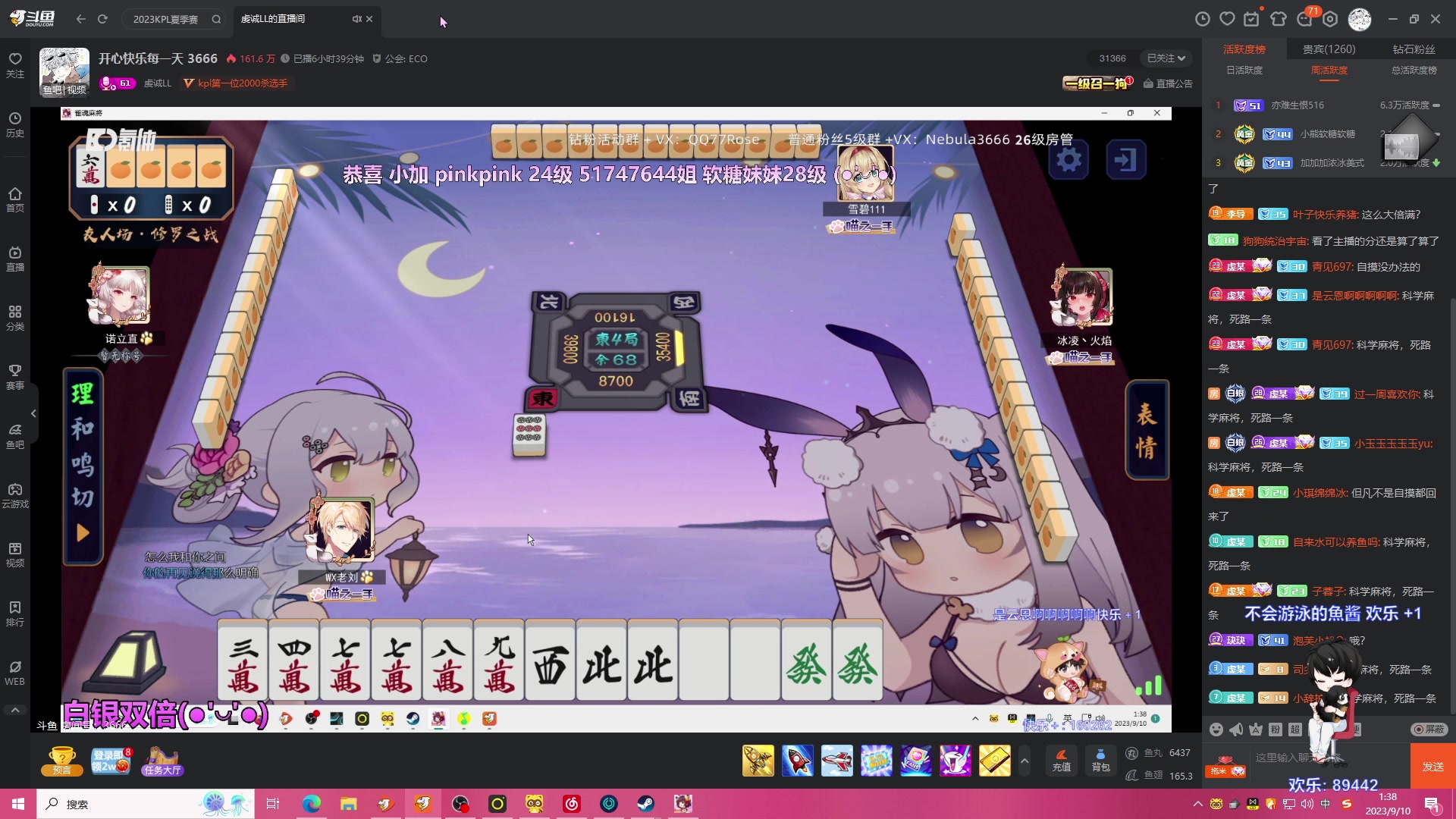Viewport: 1456px width, 819px height.
Task: Click the 登录即领2w reward icon
Action: coord(111,761)
